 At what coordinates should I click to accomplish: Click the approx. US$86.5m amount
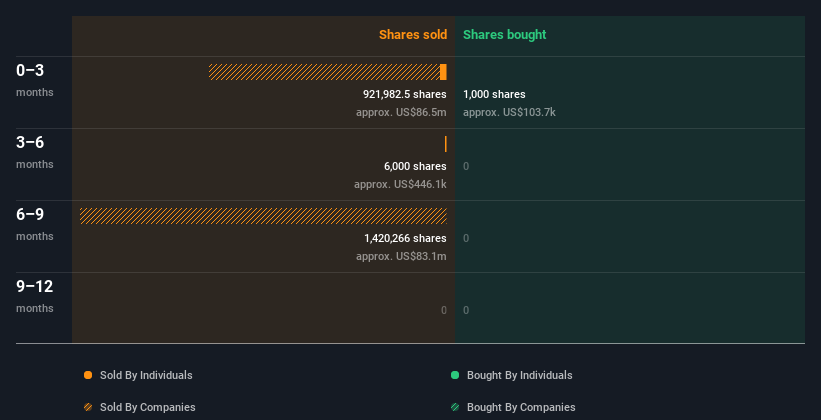click(x=401, y=112)
